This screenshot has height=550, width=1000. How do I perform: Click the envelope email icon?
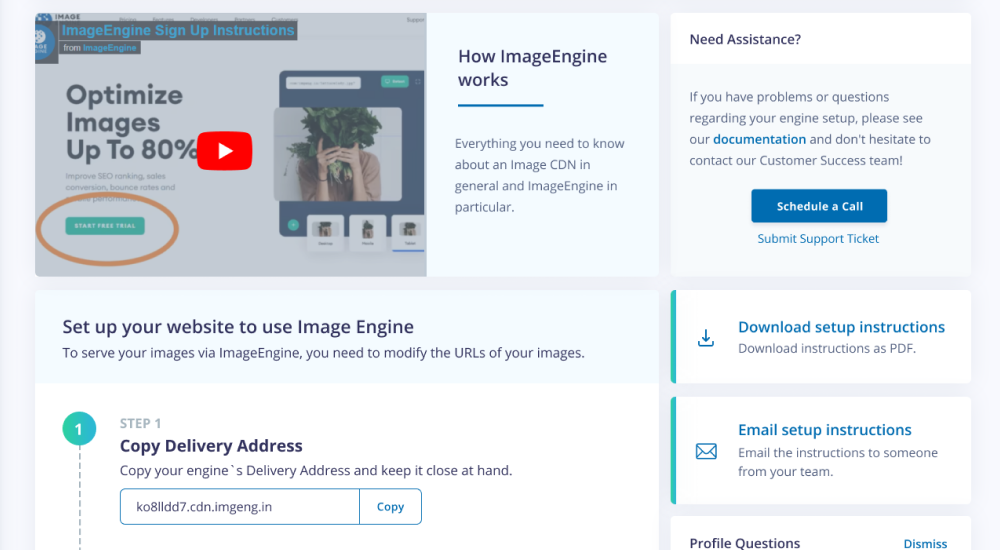tap(706, 451)
